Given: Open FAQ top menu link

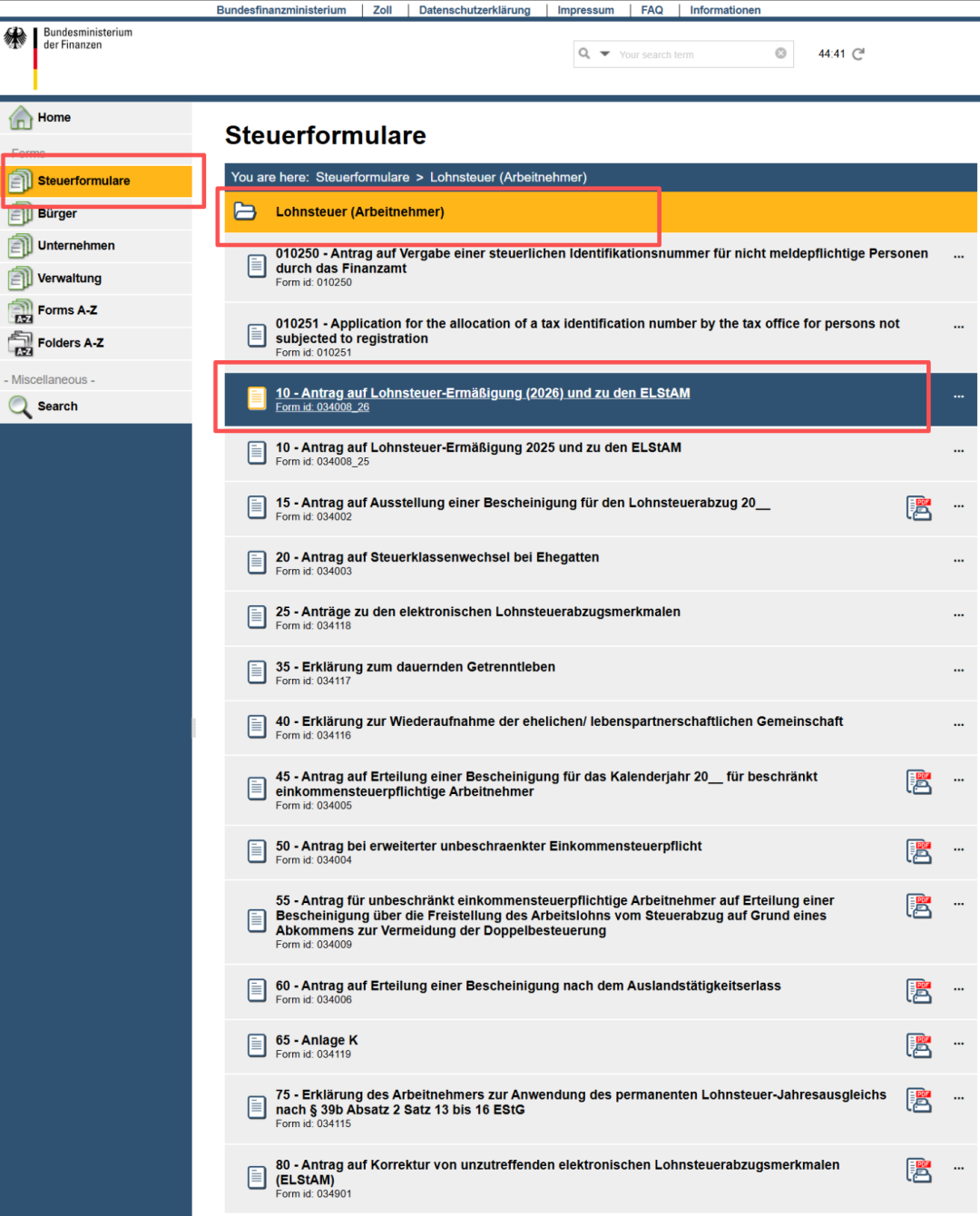Looking at the screenshot, I should click(x=652, y=10).
